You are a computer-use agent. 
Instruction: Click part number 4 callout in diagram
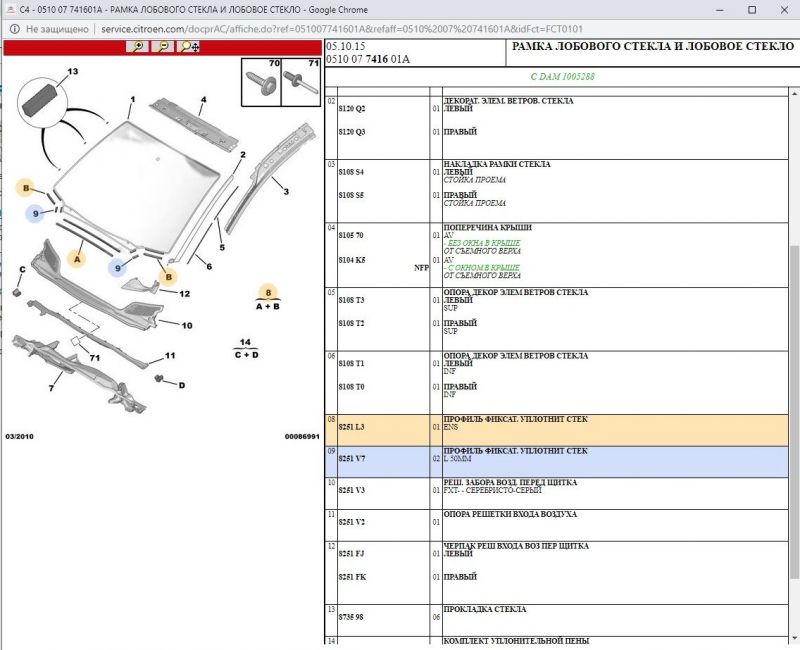203,100
